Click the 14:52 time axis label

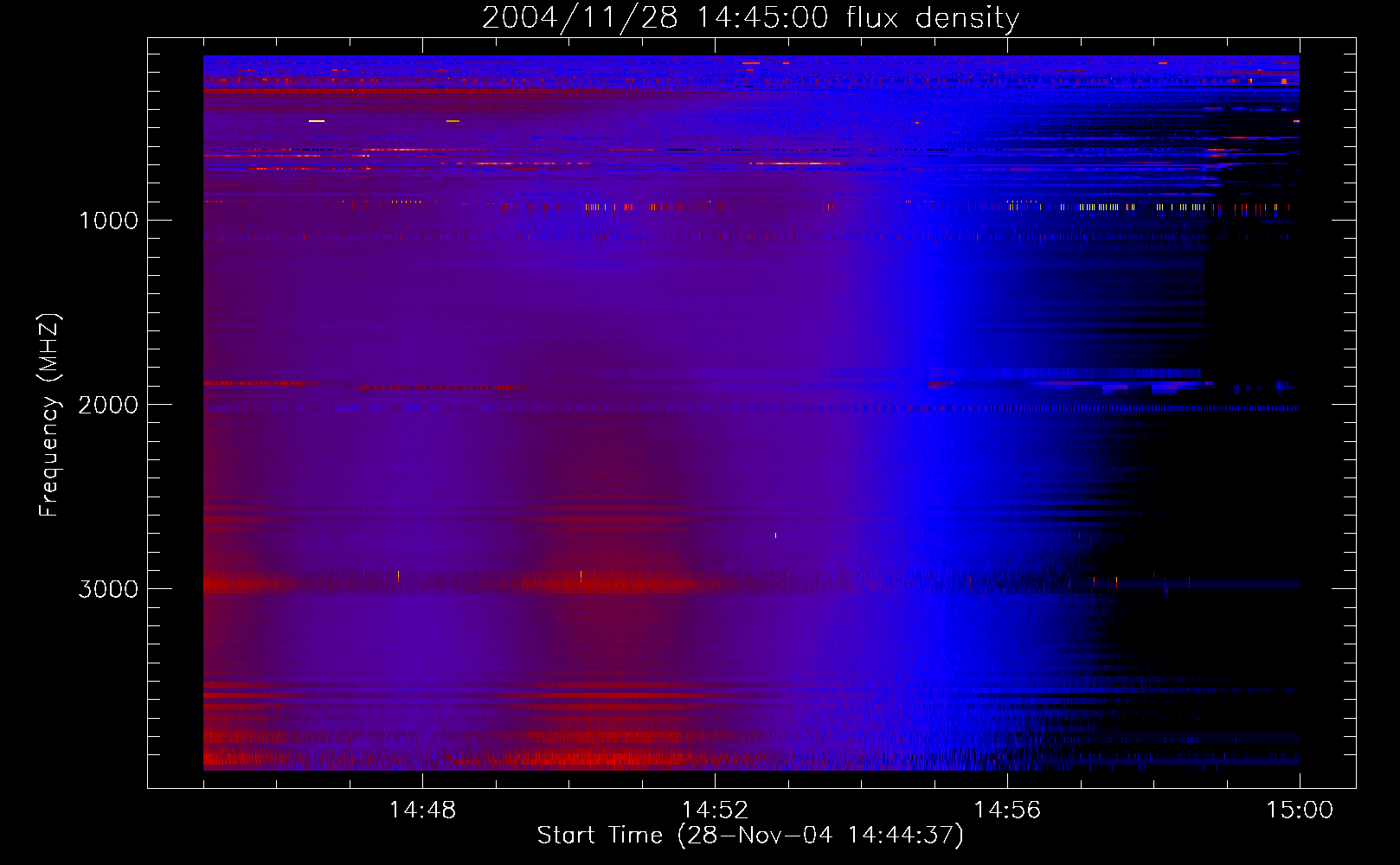click(715, 810)
